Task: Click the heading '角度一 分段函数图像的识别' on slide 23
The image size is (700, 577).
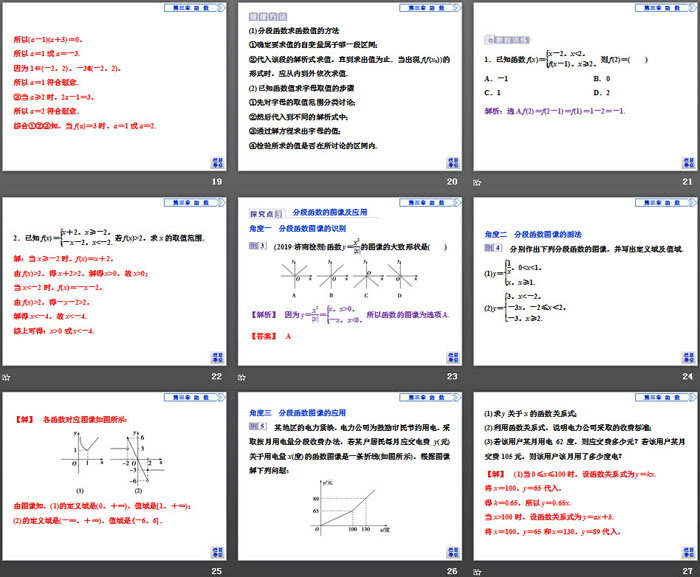Action: point(297,229)
